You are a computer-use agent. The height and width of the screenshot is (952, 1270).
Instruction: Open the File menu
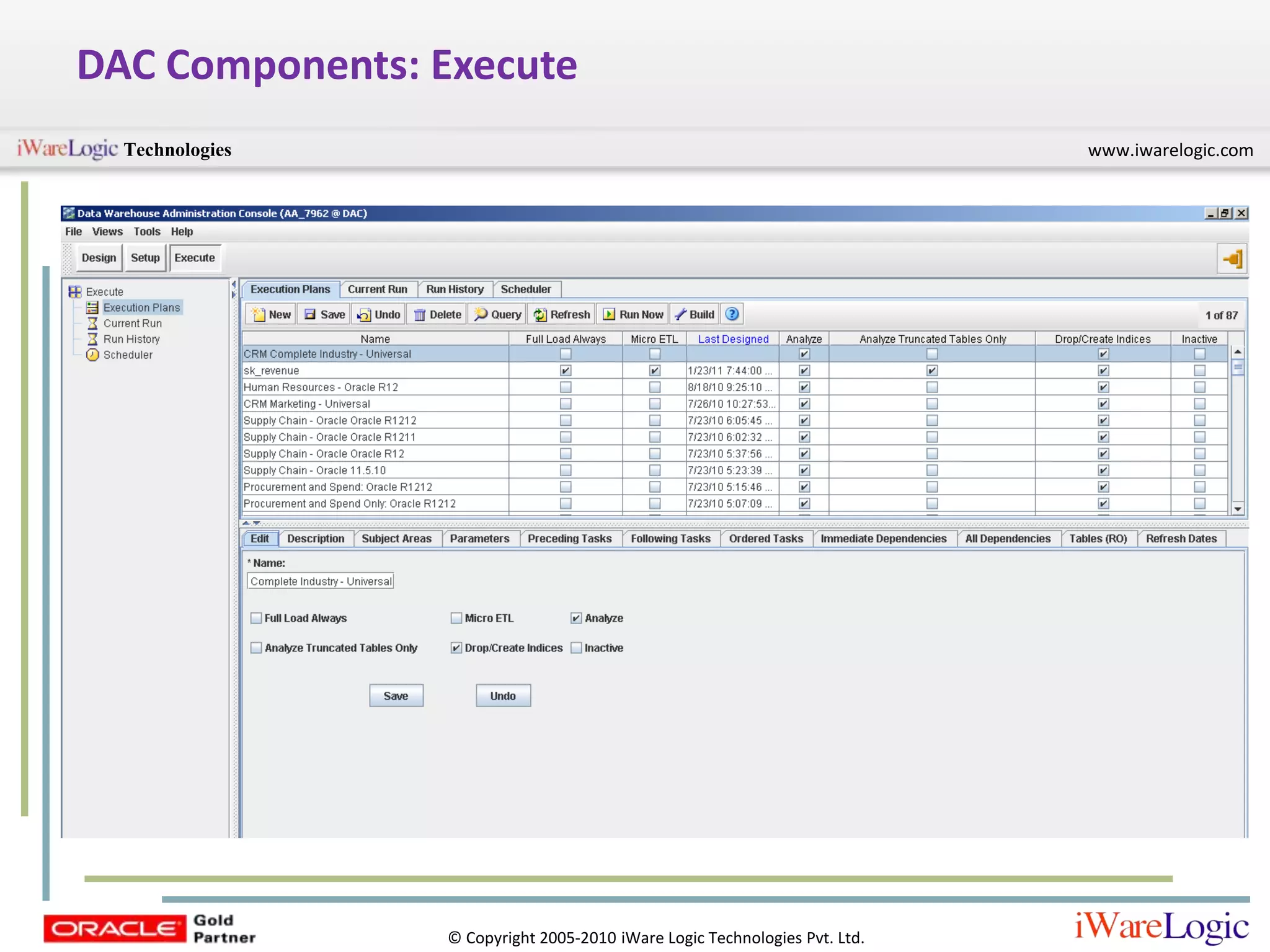click(73, 232)
